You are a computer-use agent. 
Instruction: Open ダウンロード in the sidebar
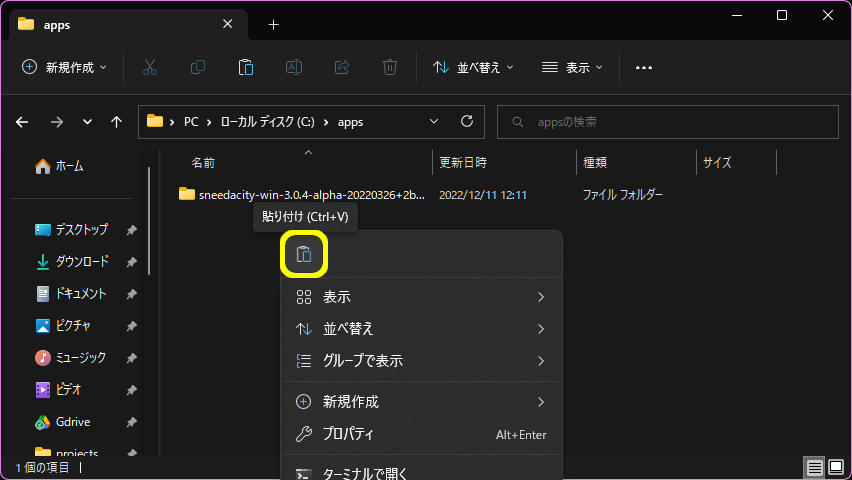[x=71, y=261]
